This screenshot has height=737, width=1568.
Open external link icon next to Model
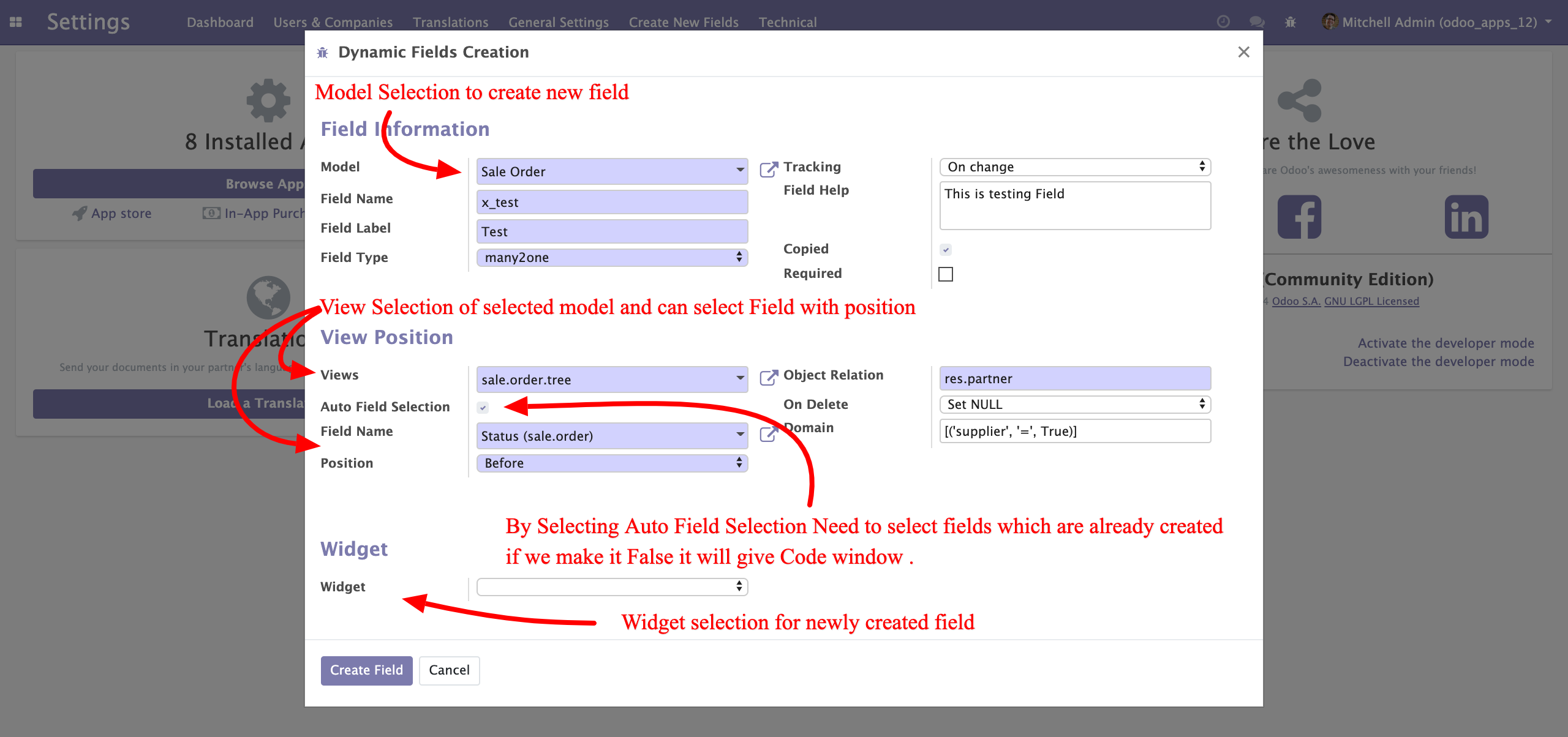[769, 170]
